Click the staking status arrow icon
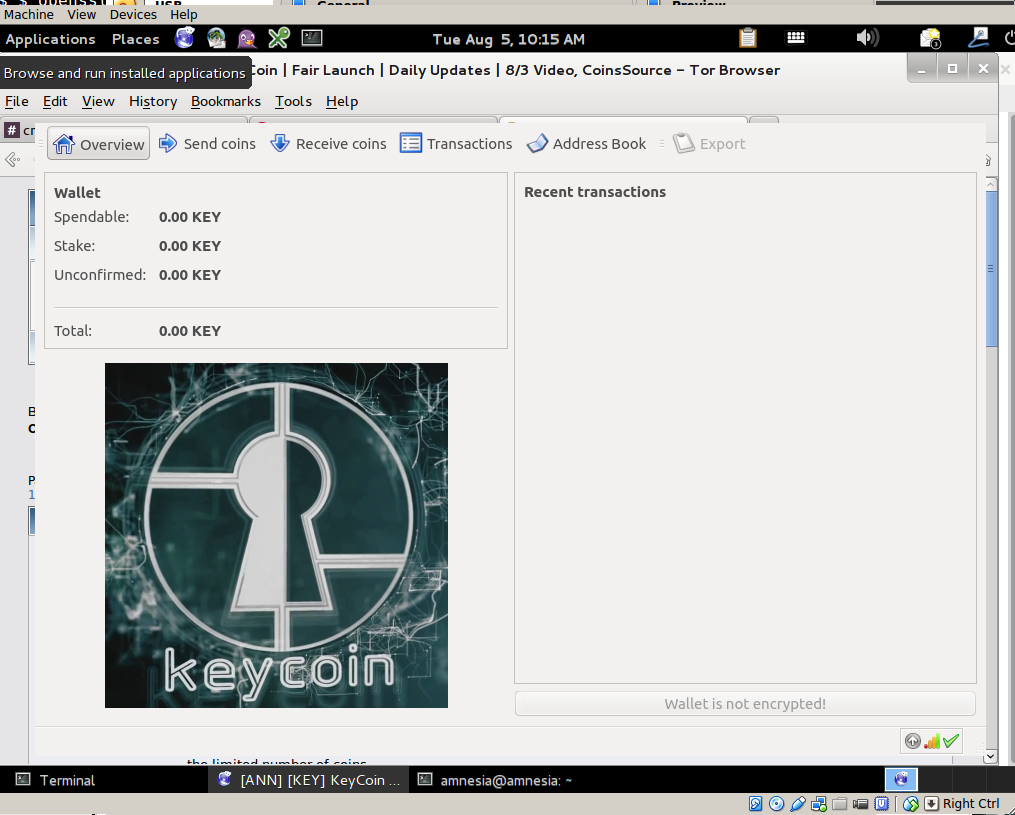 [x=913, y=741]
